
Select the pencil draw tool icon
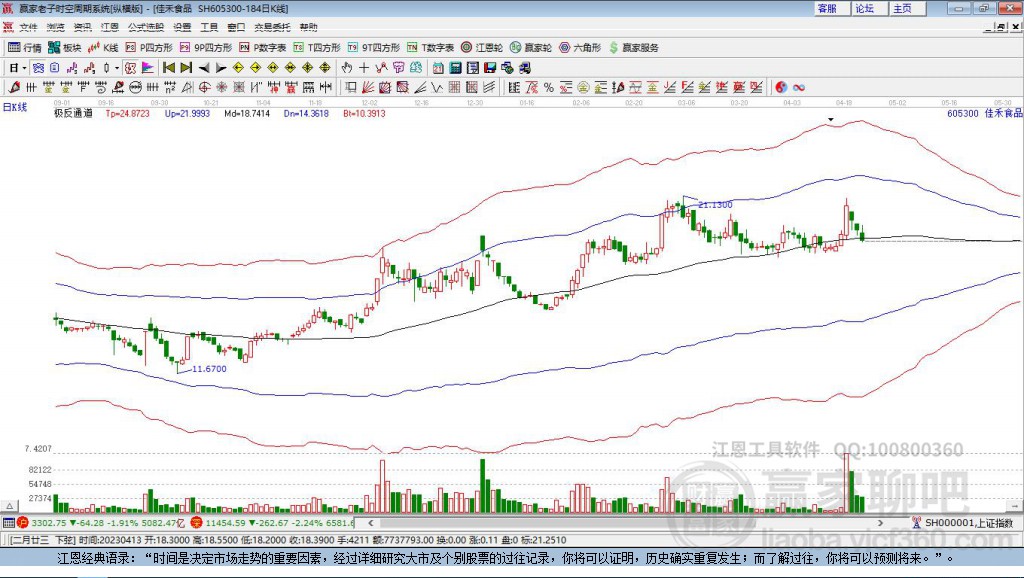pyautogui.click(x=14, y=88)
